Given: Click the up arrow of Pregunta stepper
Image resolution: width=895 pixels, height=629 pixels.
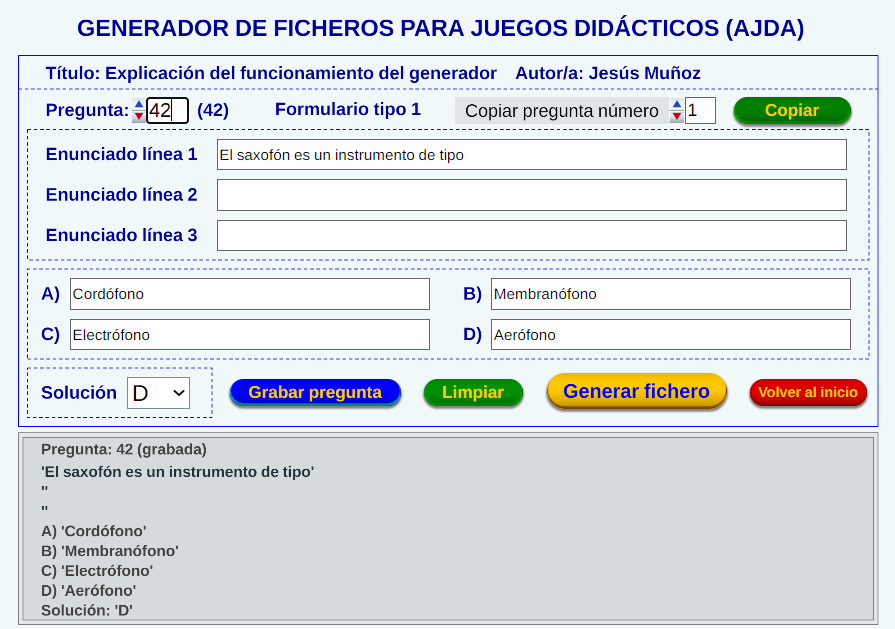Looking at the screenshot, I should 139,104.
